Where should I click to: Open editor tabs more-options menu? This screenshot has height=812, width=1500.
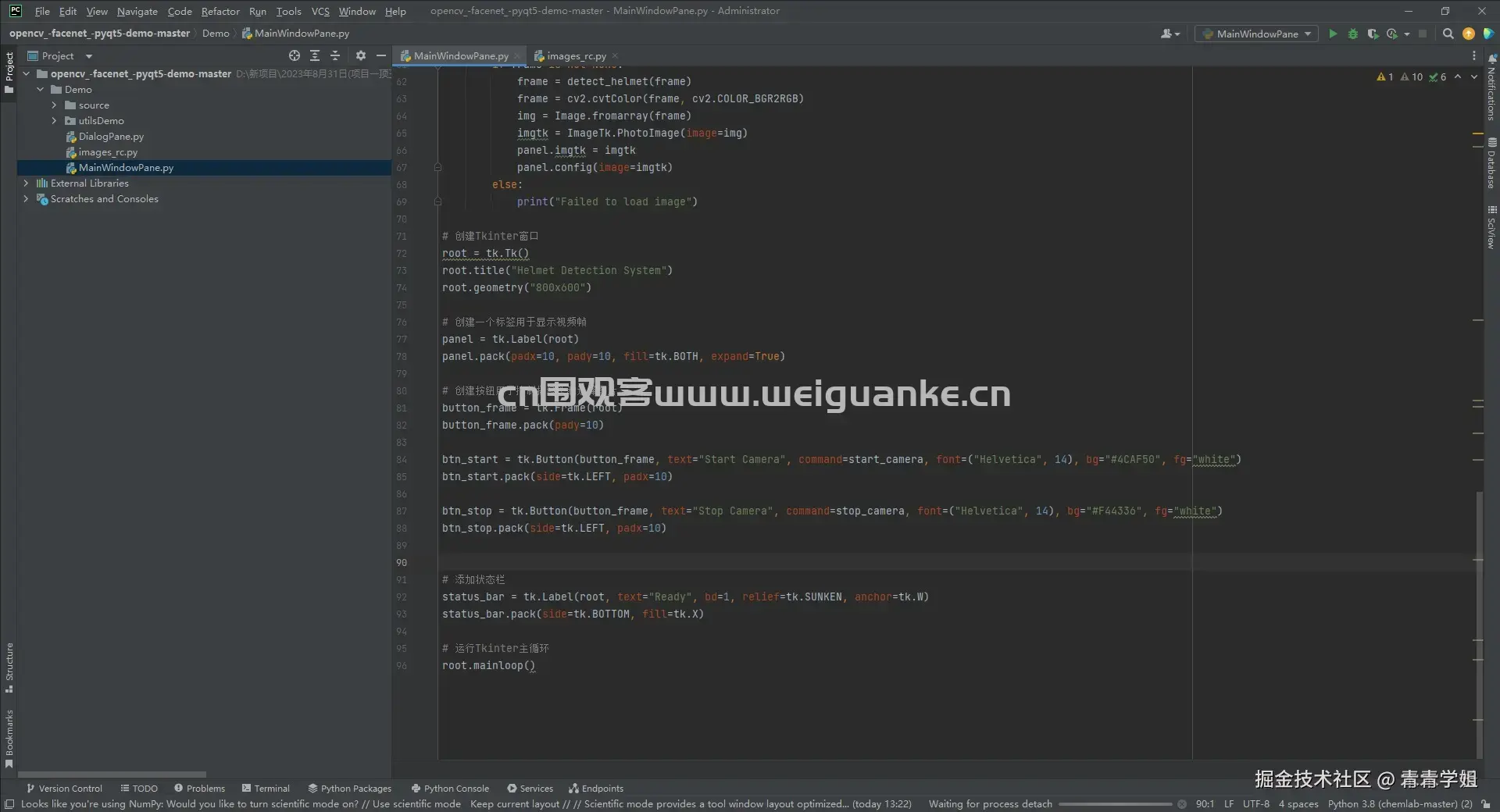coord(1474,55)
